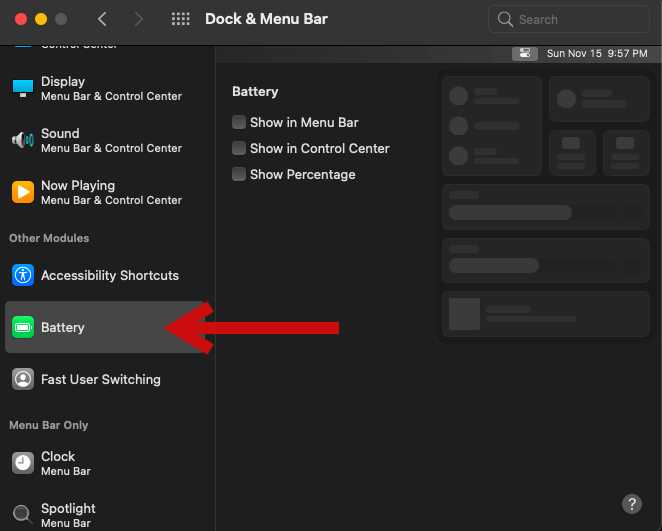The image size is (662, 531).
Task: Open help with the question mark button
Action: coord(632,504)
